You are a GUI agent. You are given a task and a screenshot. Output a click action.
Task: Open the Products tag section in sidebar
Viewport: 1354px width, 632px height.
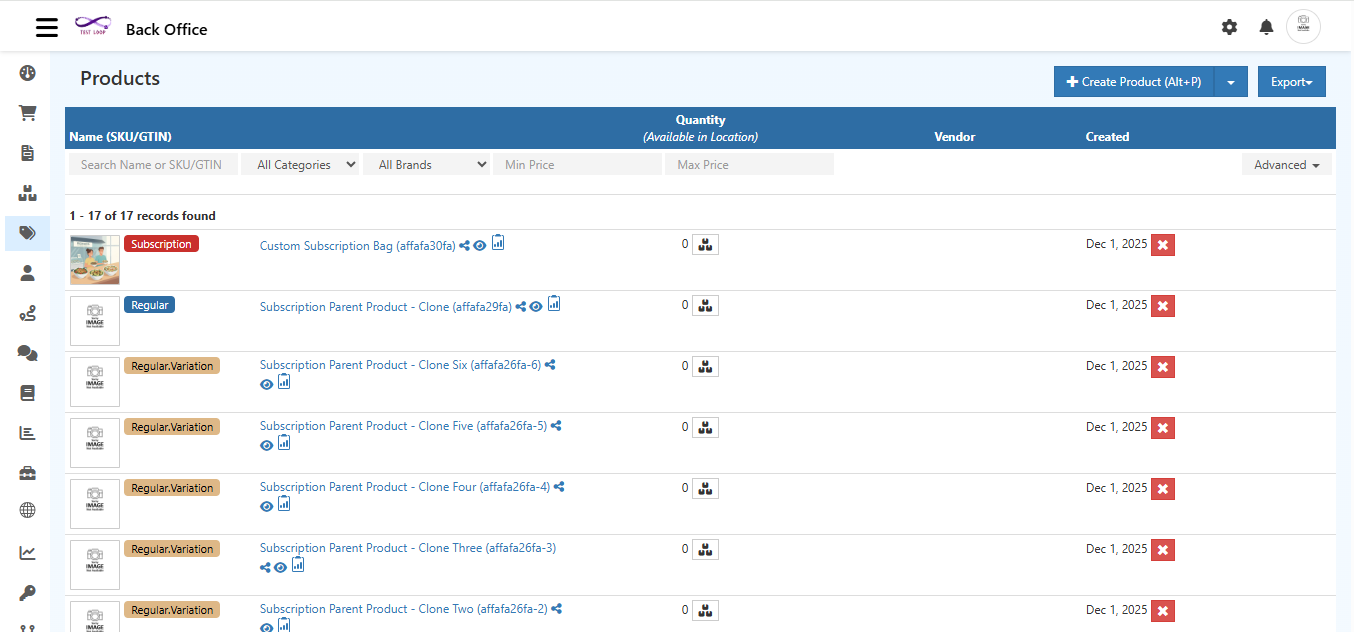27,232
